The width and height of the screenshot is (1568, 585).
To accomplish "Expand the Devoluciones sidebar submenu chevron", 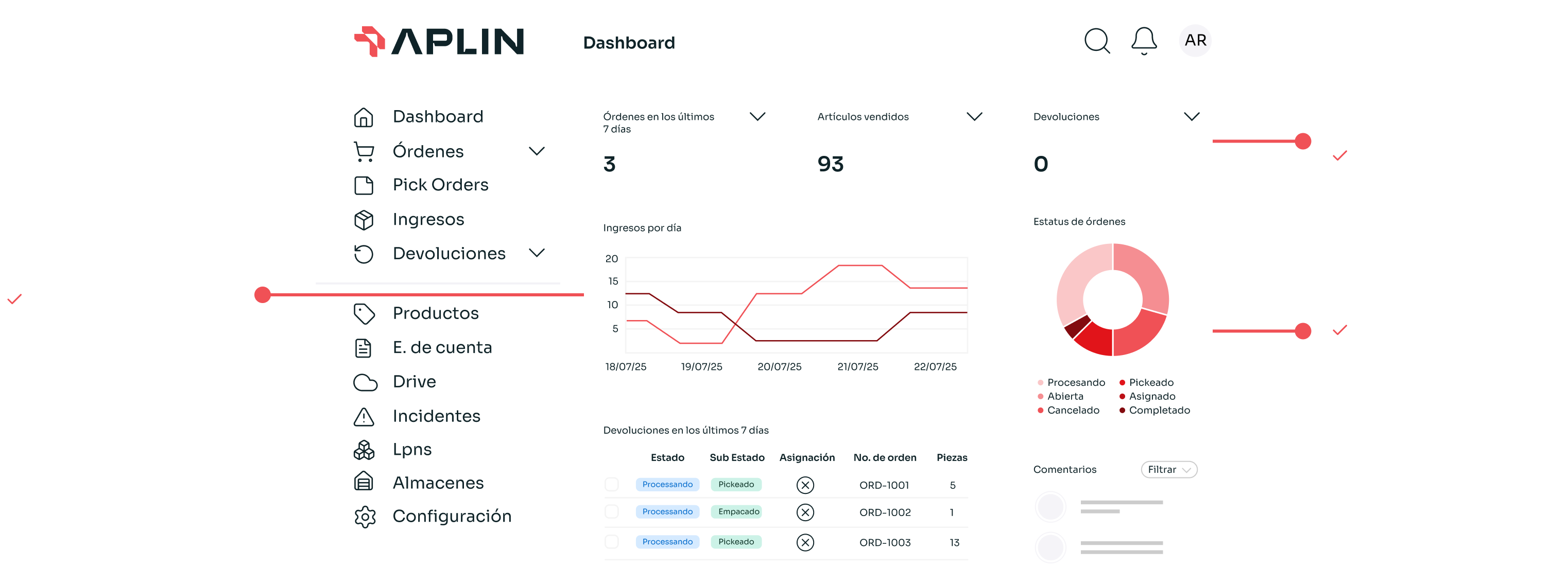I will point(536,252).
